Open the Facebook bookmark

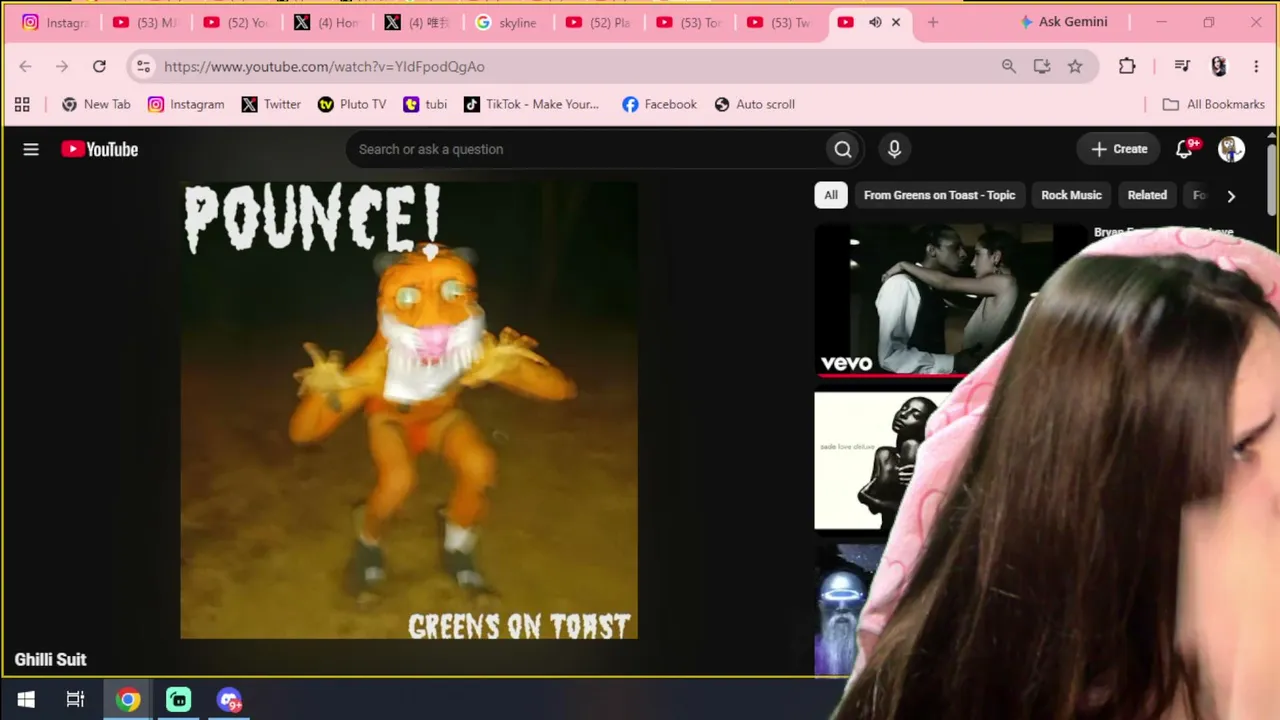[659, 104]
